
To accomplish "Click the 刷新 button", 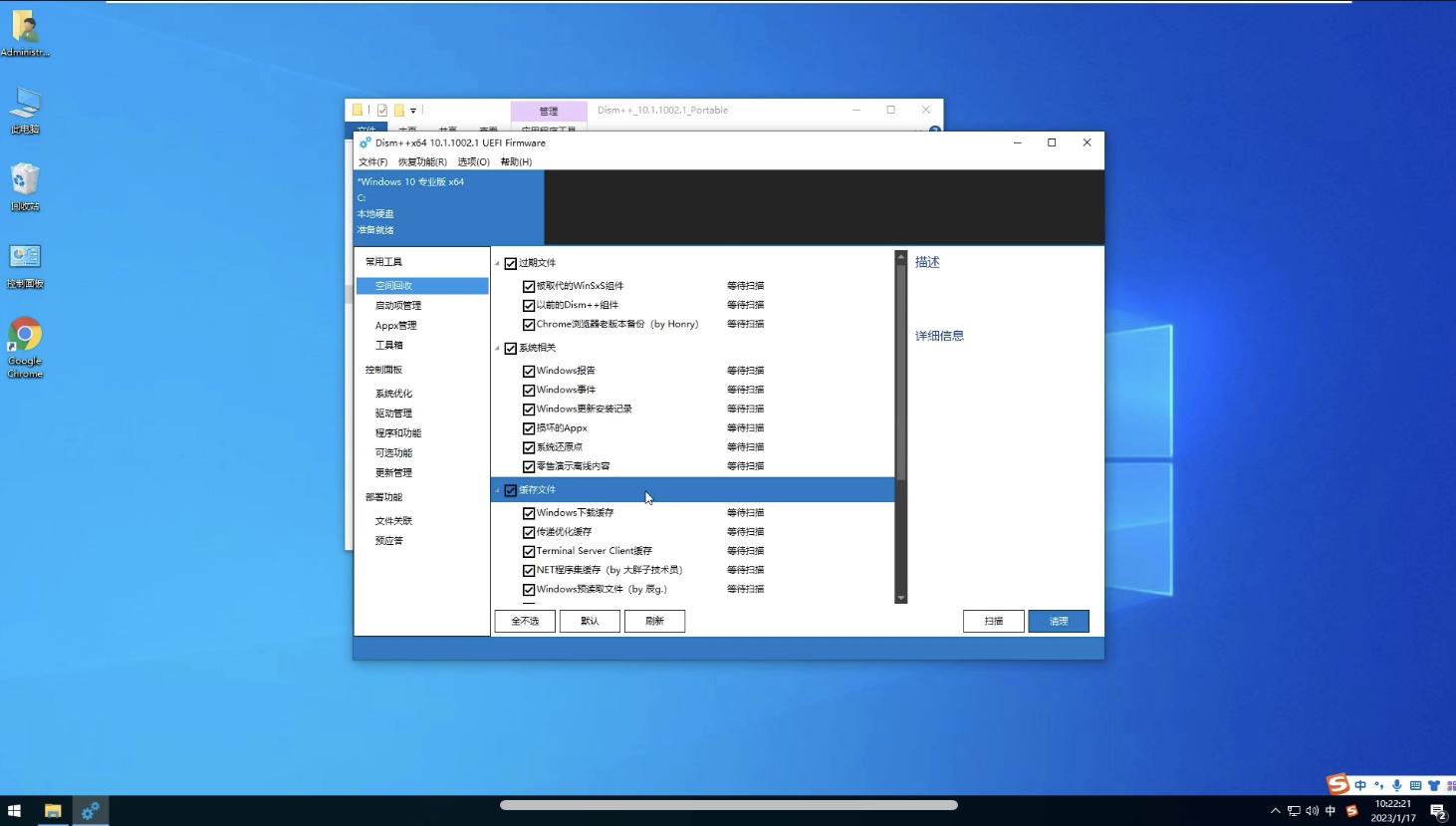I will pos(654,621).
